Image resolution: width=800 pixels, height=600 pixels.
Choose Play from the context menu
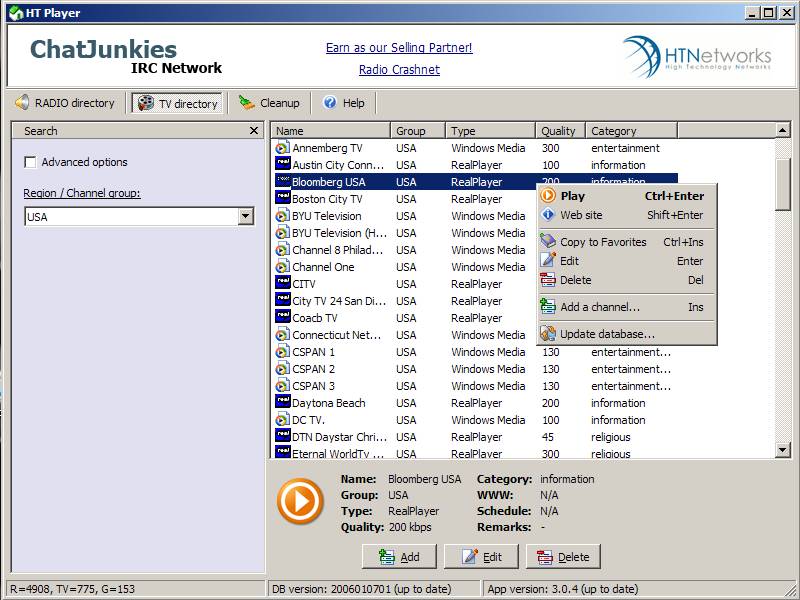(627, 196)
